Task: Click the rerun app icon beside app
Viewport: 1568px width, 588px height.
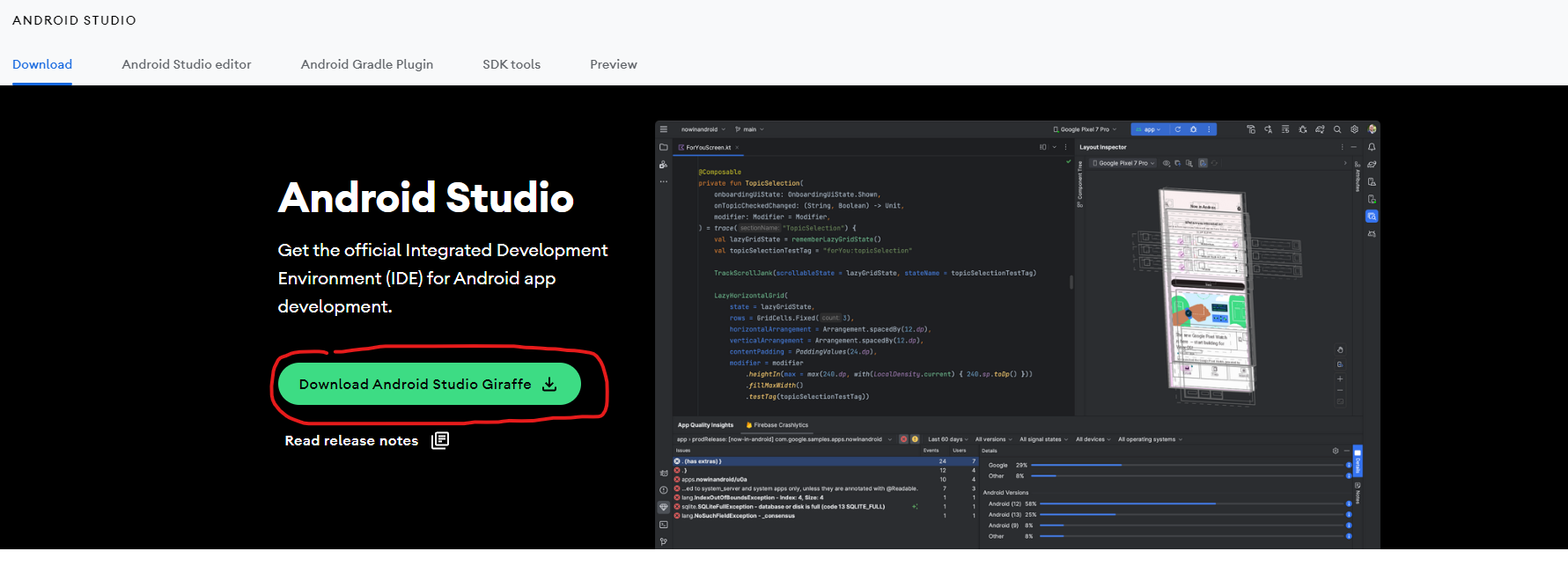Action: pos(1178,129)
